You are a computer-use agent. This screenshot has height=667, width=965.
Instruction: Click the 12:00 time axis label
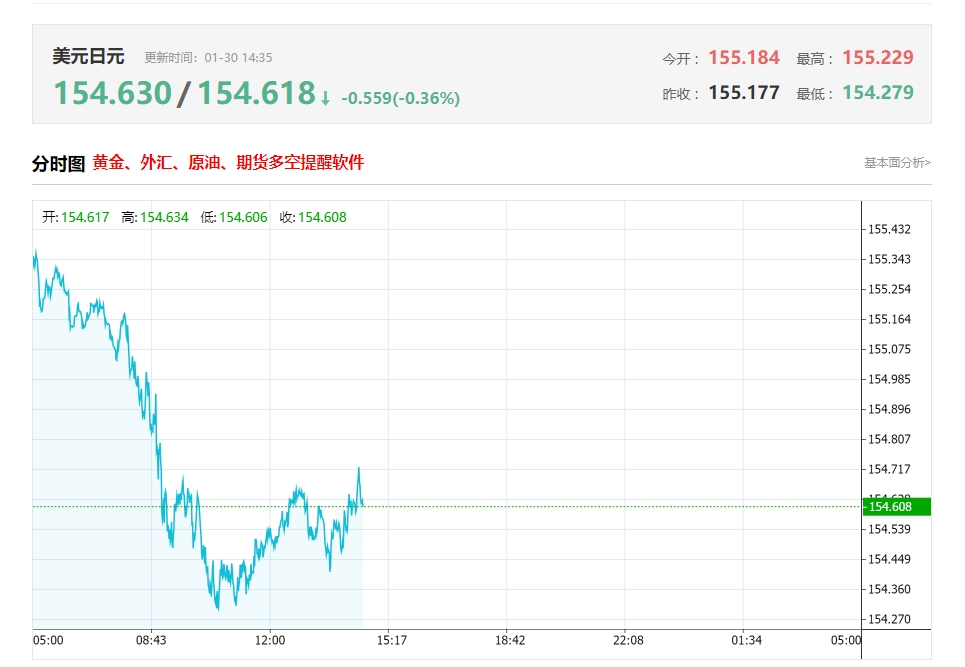point(270,641)
